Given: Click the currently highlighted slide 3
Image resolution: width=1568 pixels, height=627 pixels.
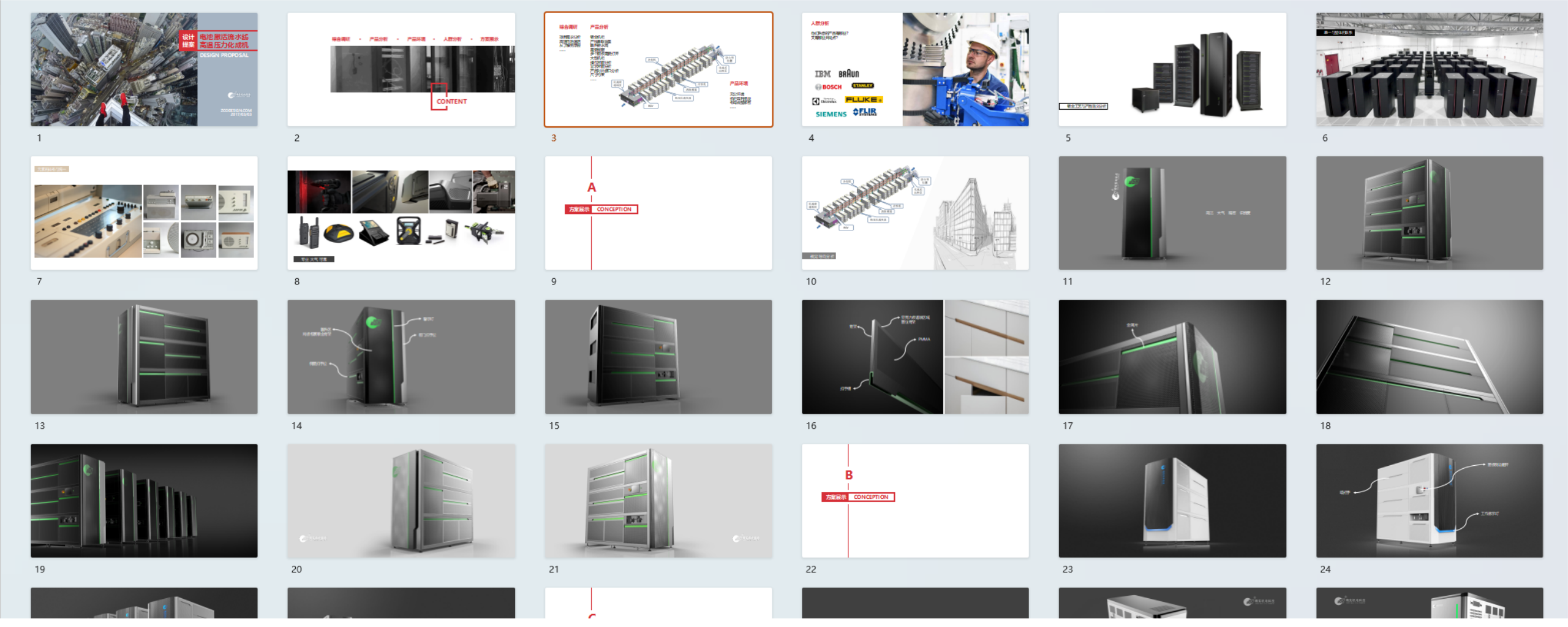Looking at the screenshot, I should click(x=658, y=69).
